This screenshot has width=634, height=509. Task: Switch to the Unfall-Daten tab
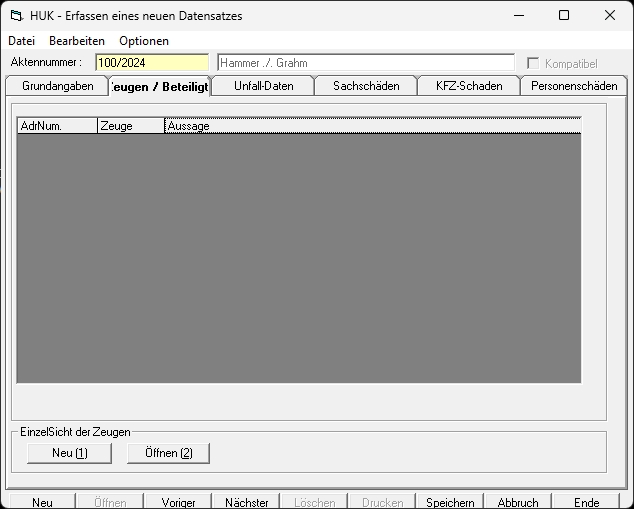(x=263, y=86)
